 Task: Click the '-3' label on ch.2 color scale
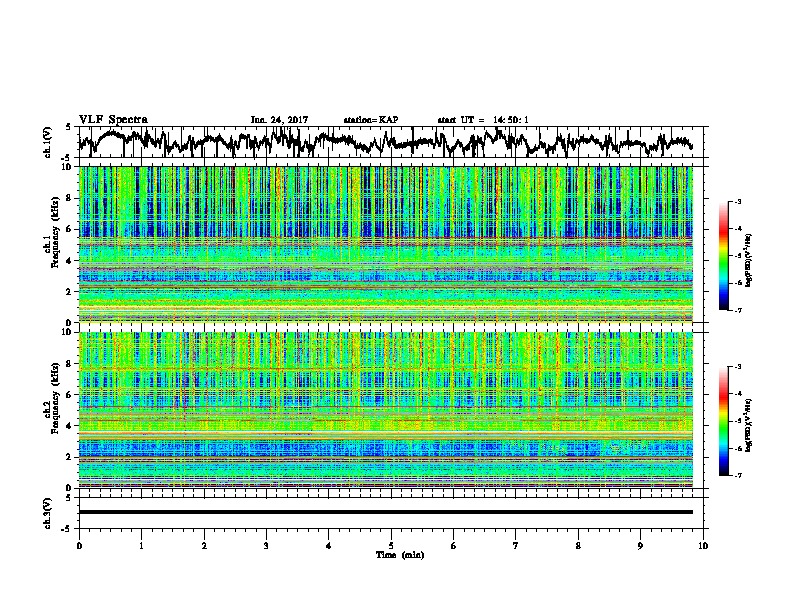coord(738,367)
